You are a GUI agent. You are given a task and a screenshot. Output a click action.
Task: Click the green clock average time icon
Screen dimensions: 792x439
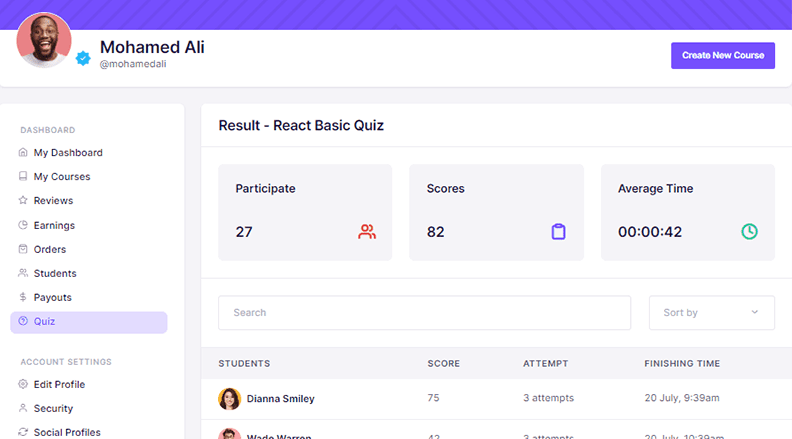pos(749,232)
